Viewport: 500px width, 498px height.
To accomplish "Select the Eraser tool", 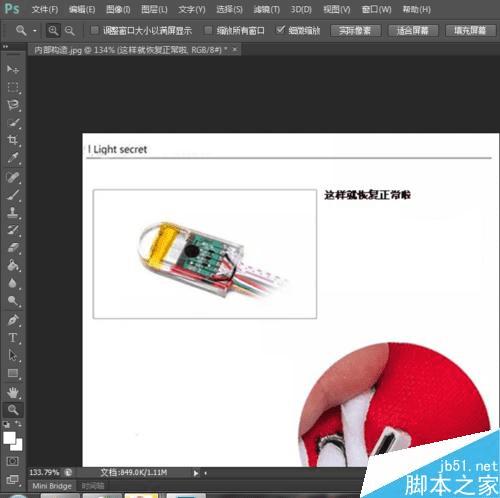I will point(13,248).
